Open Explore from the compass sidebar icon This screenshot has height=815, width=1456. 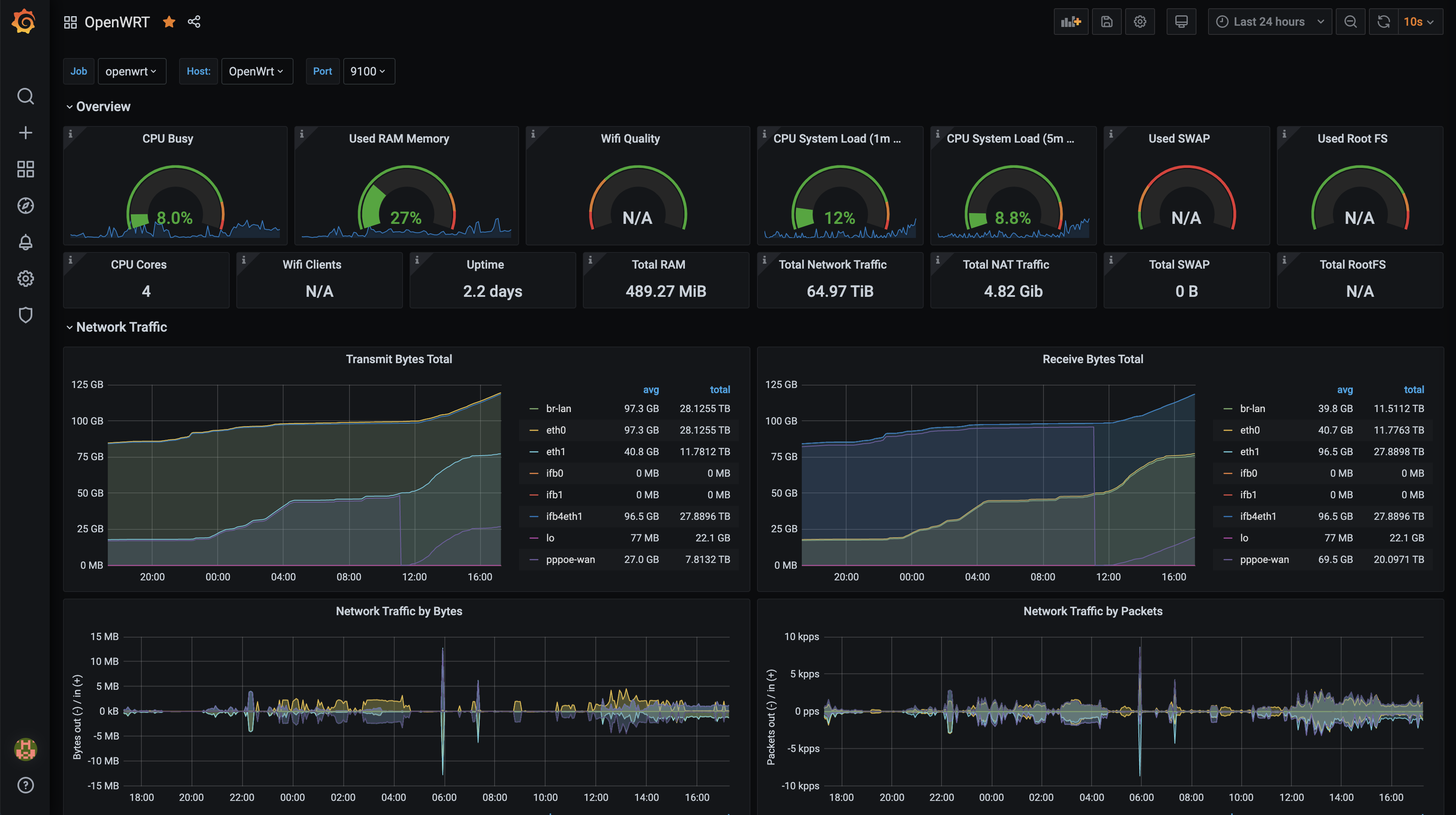click(x=25, y=206)
